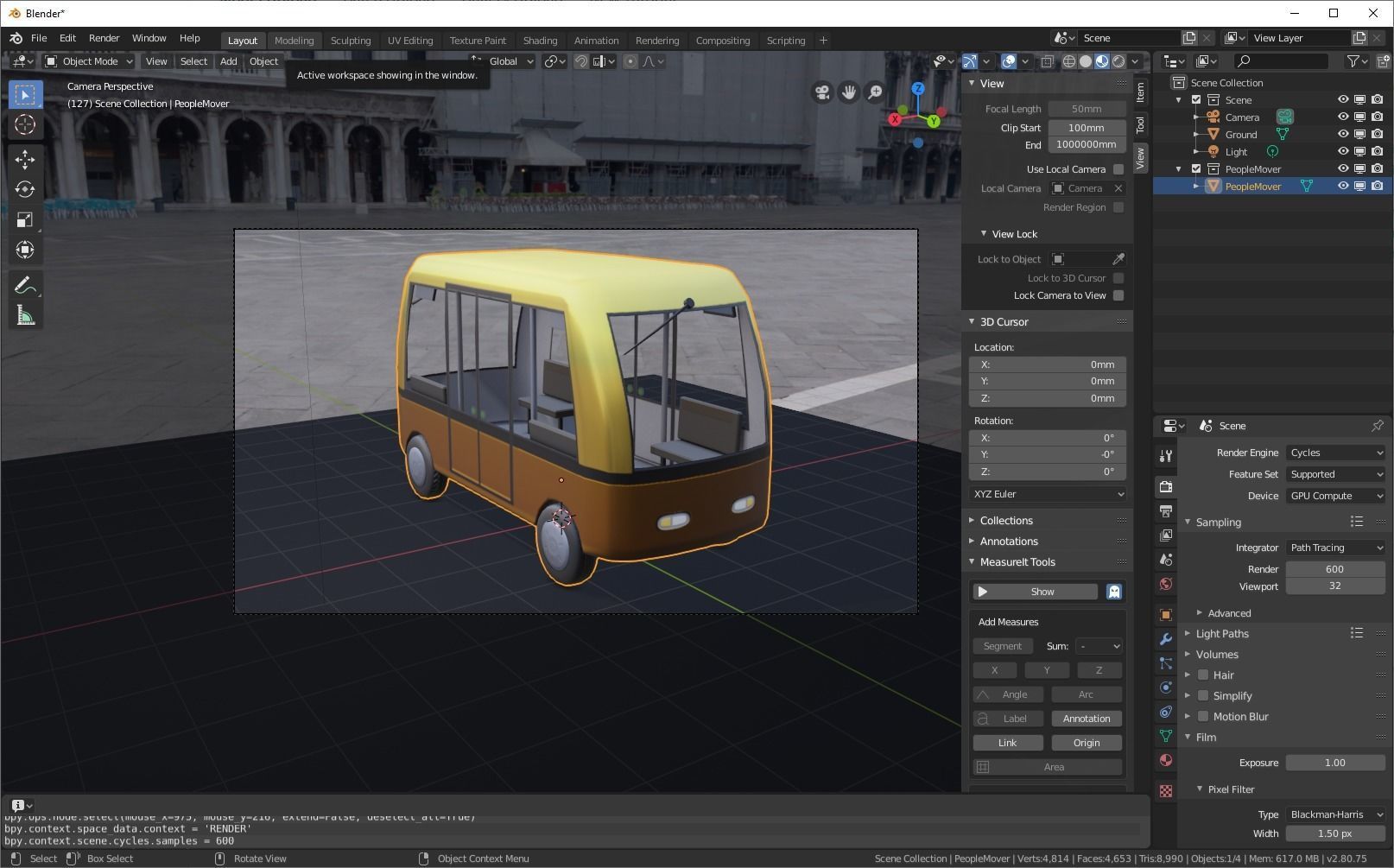
Task: Click the Angle measure button
Action: (1008, 694)
